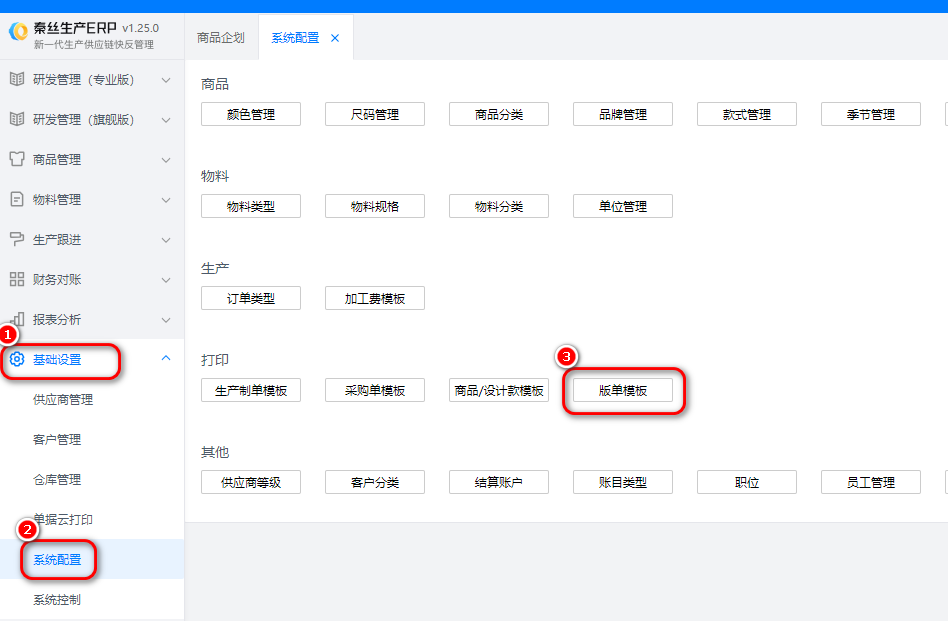Click the 基础设置 gear icon
This screenshot has width=948, height=621.
click(16, 360)
